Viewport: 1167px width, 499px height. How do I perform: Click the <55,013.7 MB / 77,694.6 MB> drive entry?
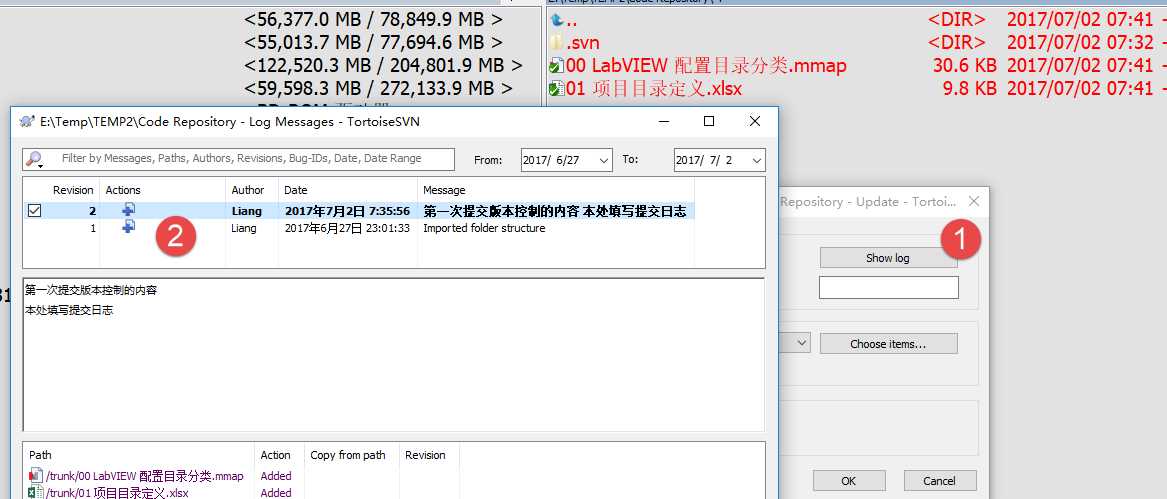pos(373,42)
